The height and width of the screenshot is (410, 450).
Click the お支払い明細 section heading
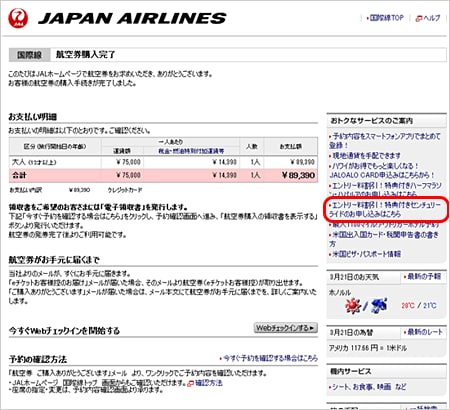[x=33, y=117]
